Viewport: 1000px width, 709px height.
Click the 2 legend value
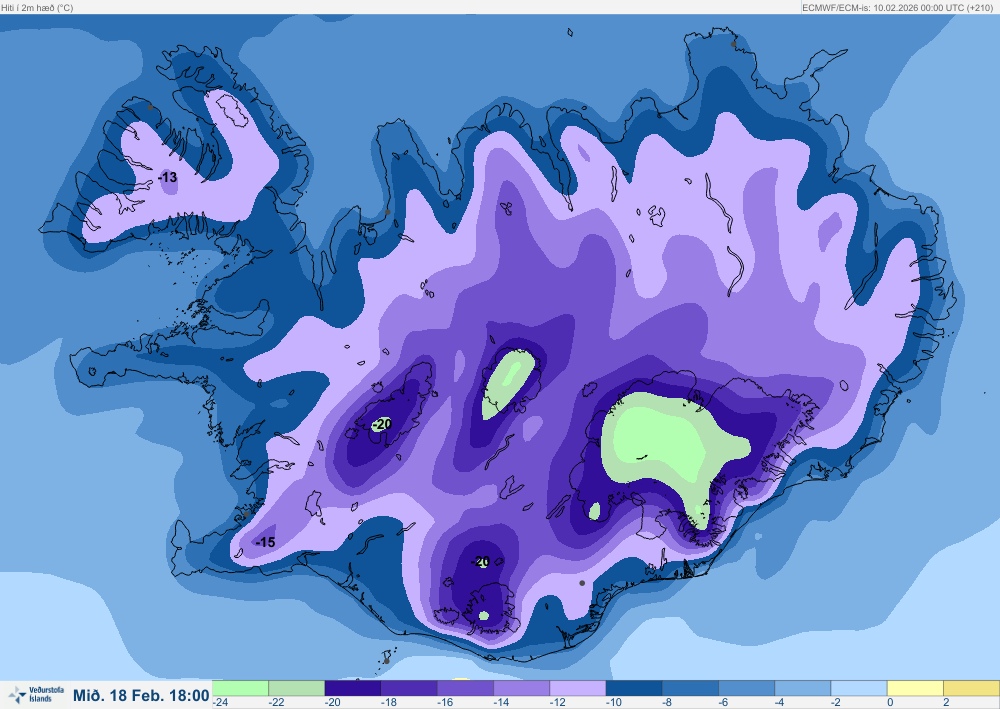tap(946, 703)
